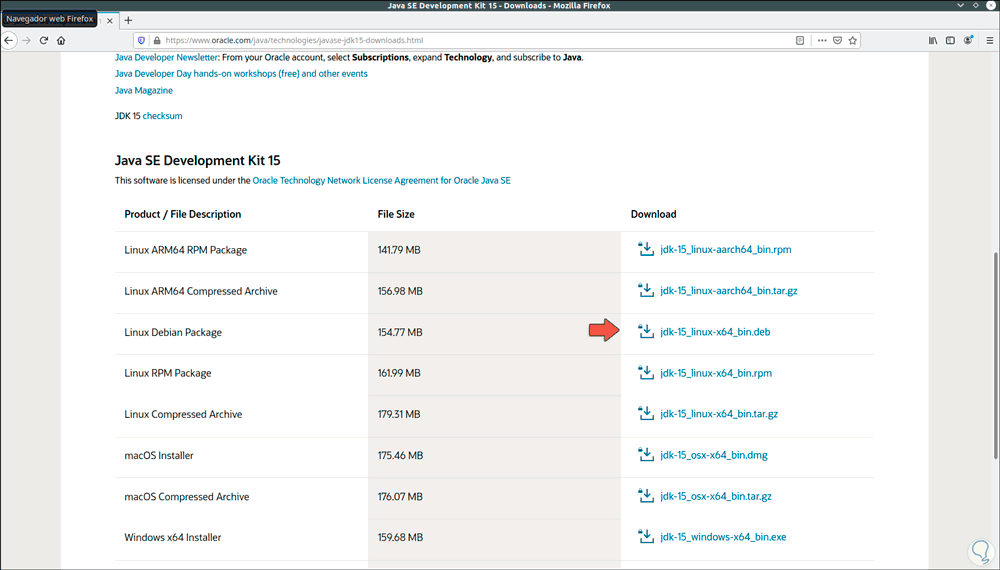Select the '176.07 MB' file size
The image size is (1000, 570).
[x=400, y=497]
